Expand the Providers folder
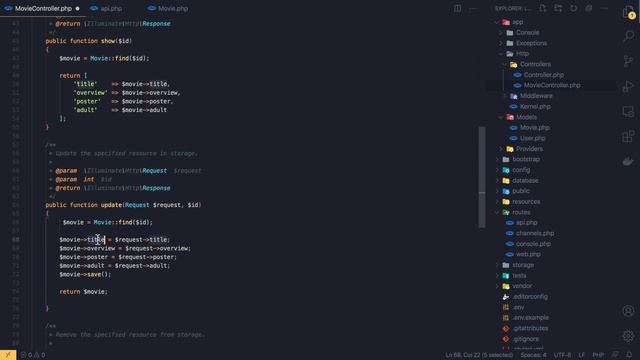Image resolution: width=640 pixels, height=360 pixels. pyautogui.click(x=529, y=149)
